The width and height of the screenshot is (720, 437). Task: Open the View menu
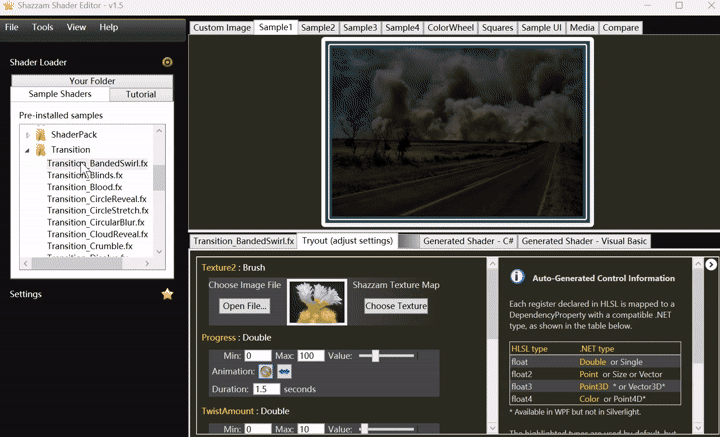coord(76,27)
